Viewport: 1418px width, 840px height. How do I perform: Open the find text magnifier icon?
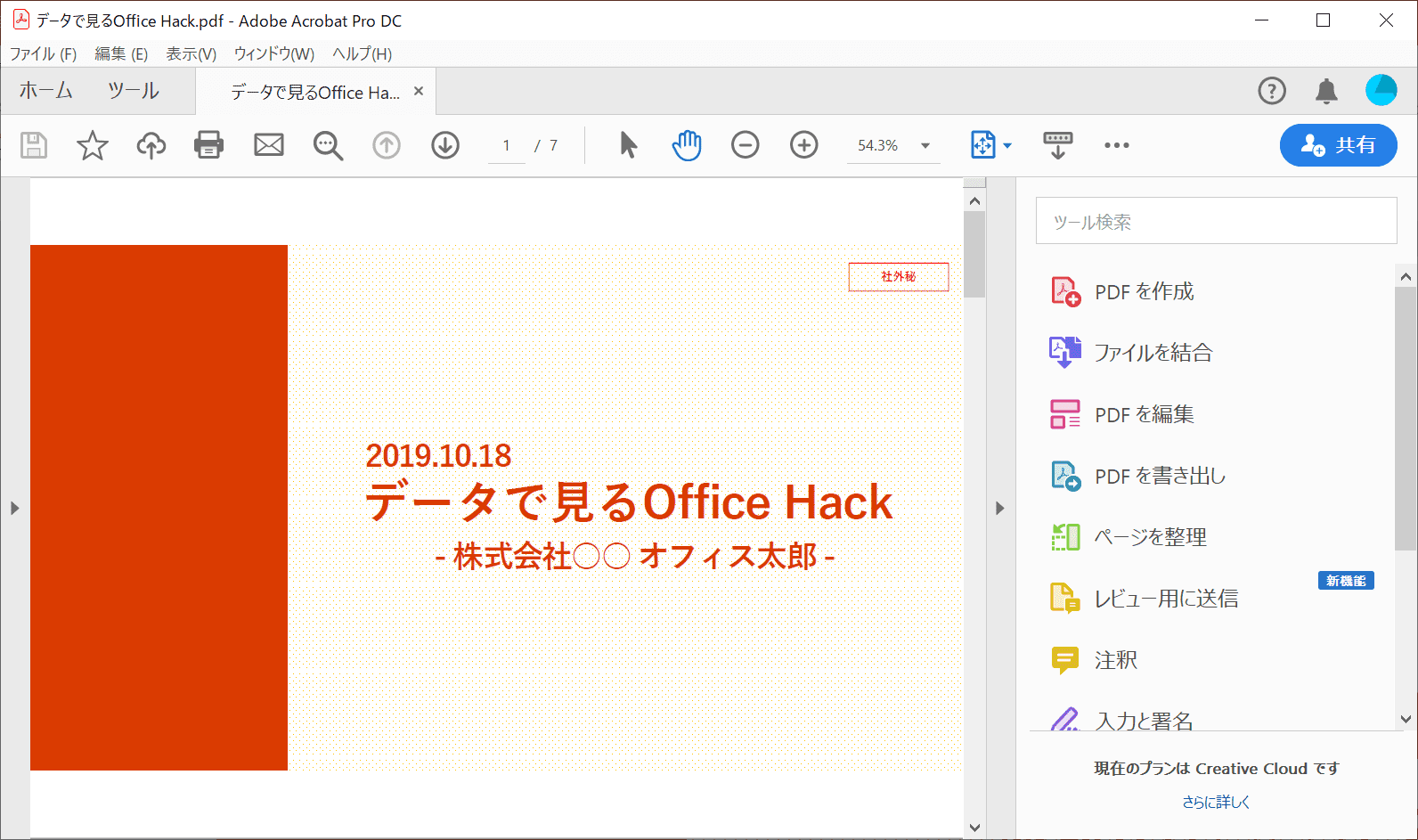[328, 145]
